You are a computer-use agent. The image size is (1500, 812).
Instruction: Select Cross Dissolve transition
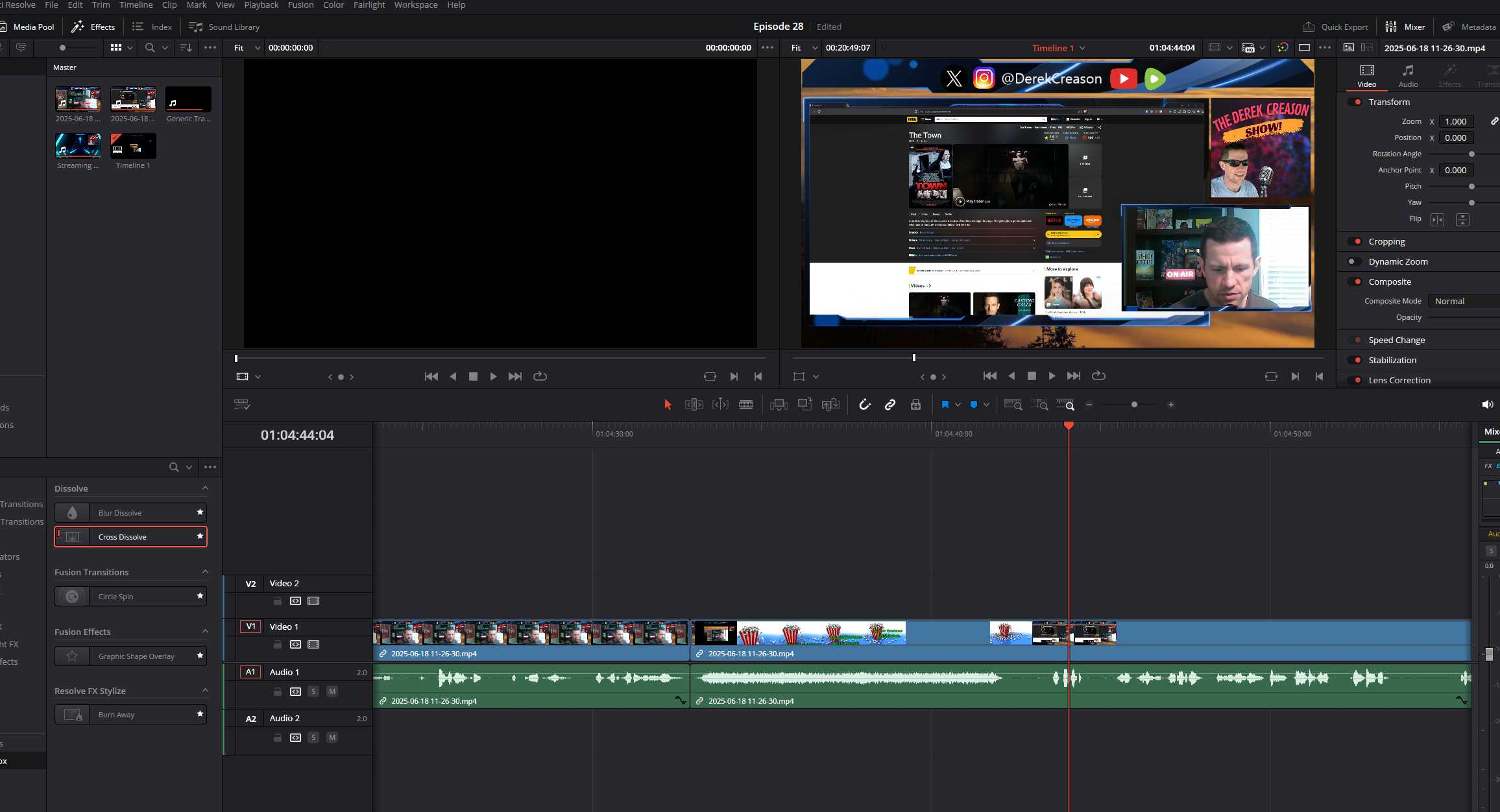(130, 536)
